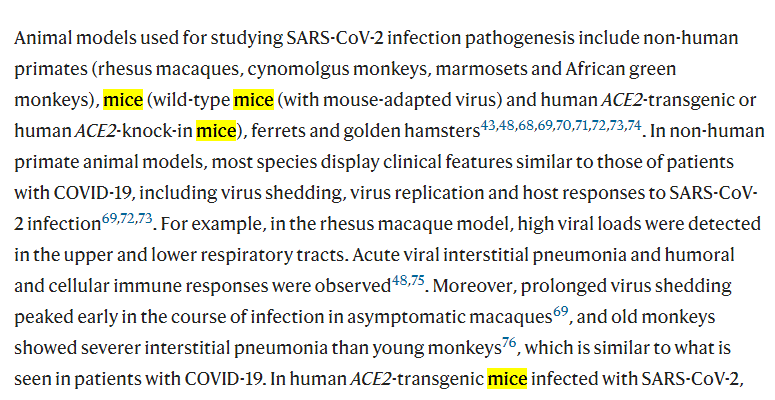Click highlighted "mice" before "(wild-type"
This screenshot has width=775, height=400.
(x=124, y=100)
